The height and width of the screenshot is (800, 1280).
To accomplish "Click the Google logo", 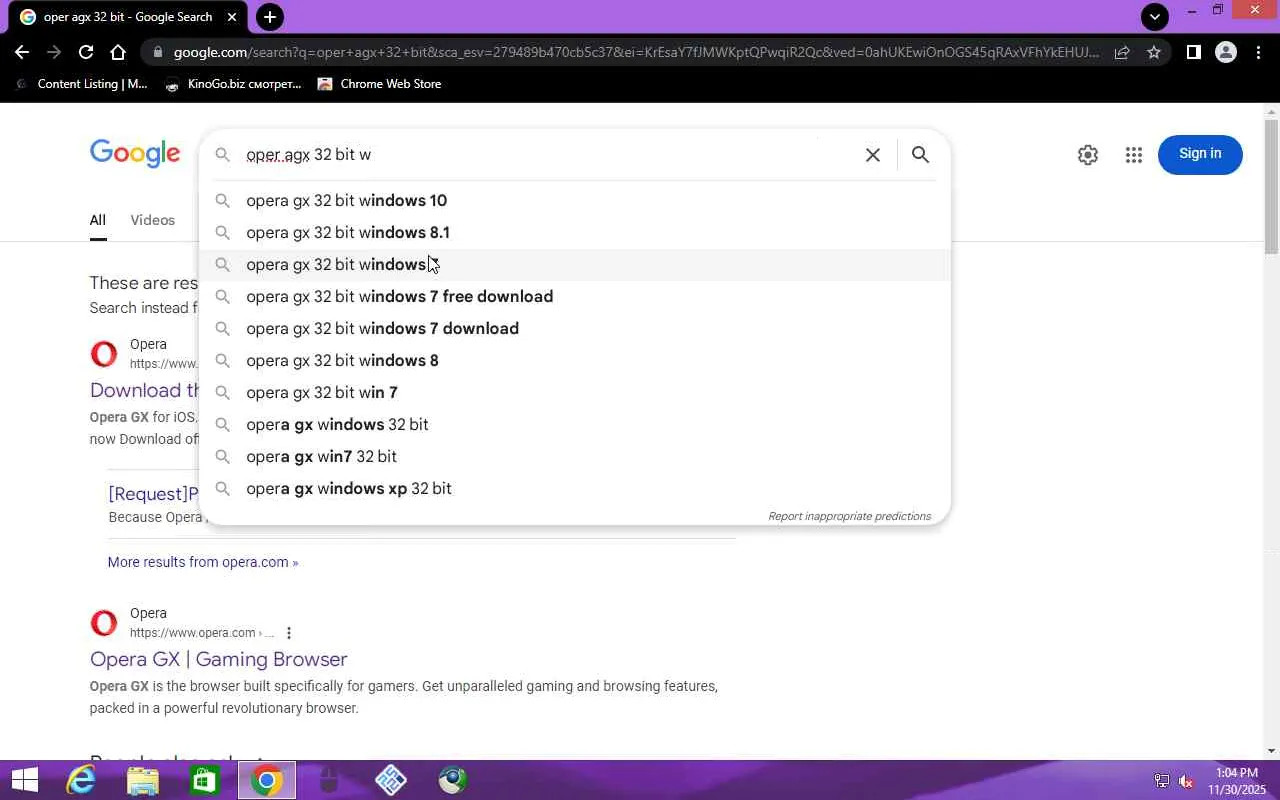I will pos(135,153).
